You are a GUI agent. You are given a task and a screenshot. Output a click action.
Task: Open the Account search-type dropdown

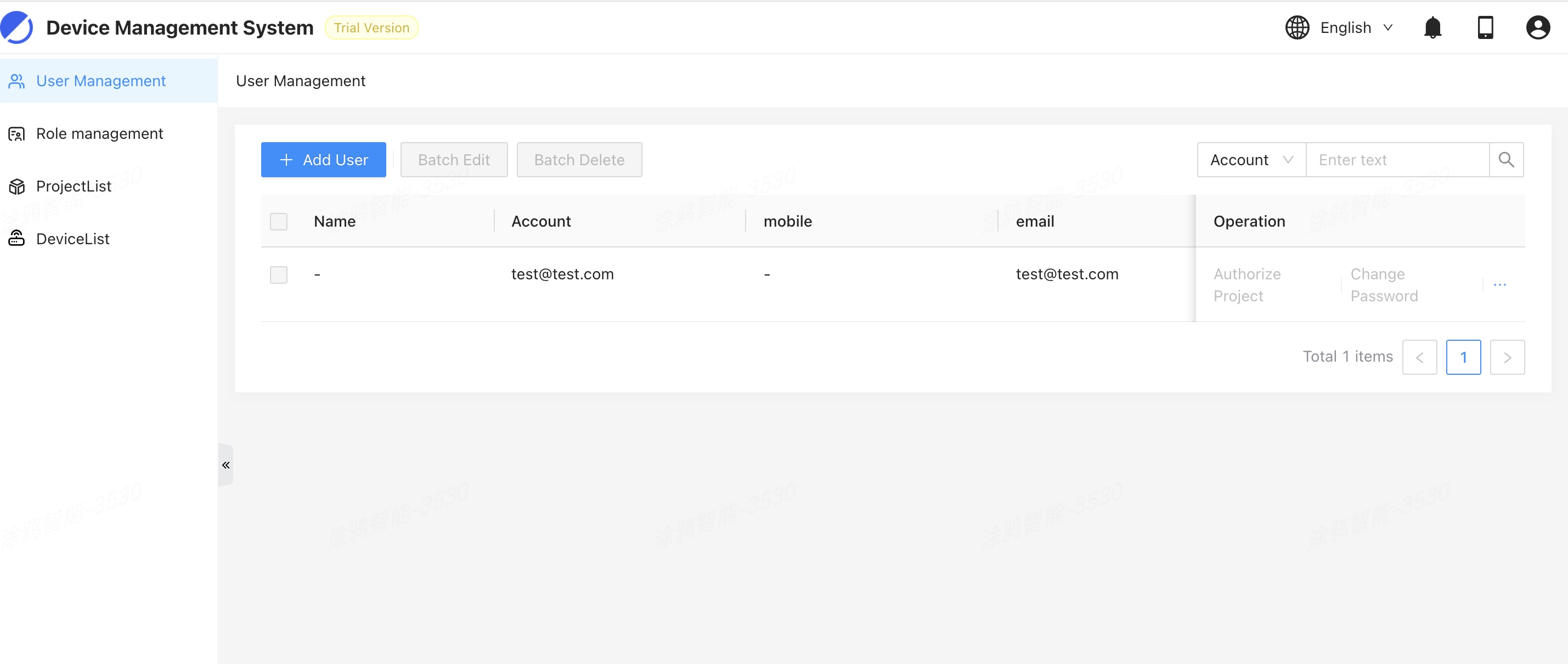pos(1251,160)
